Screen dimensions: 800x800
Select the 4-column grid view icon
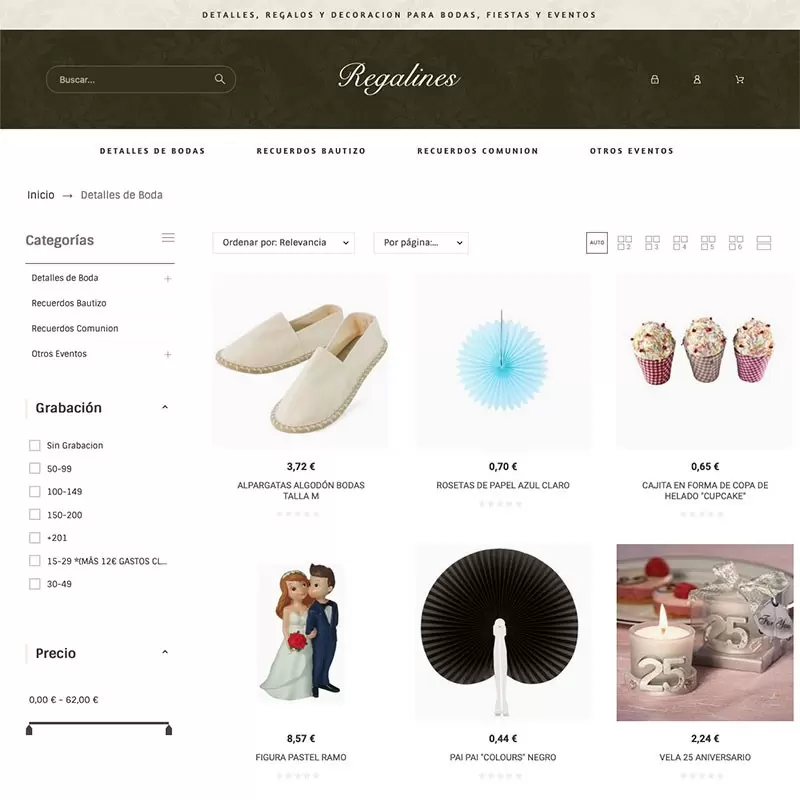680,243
